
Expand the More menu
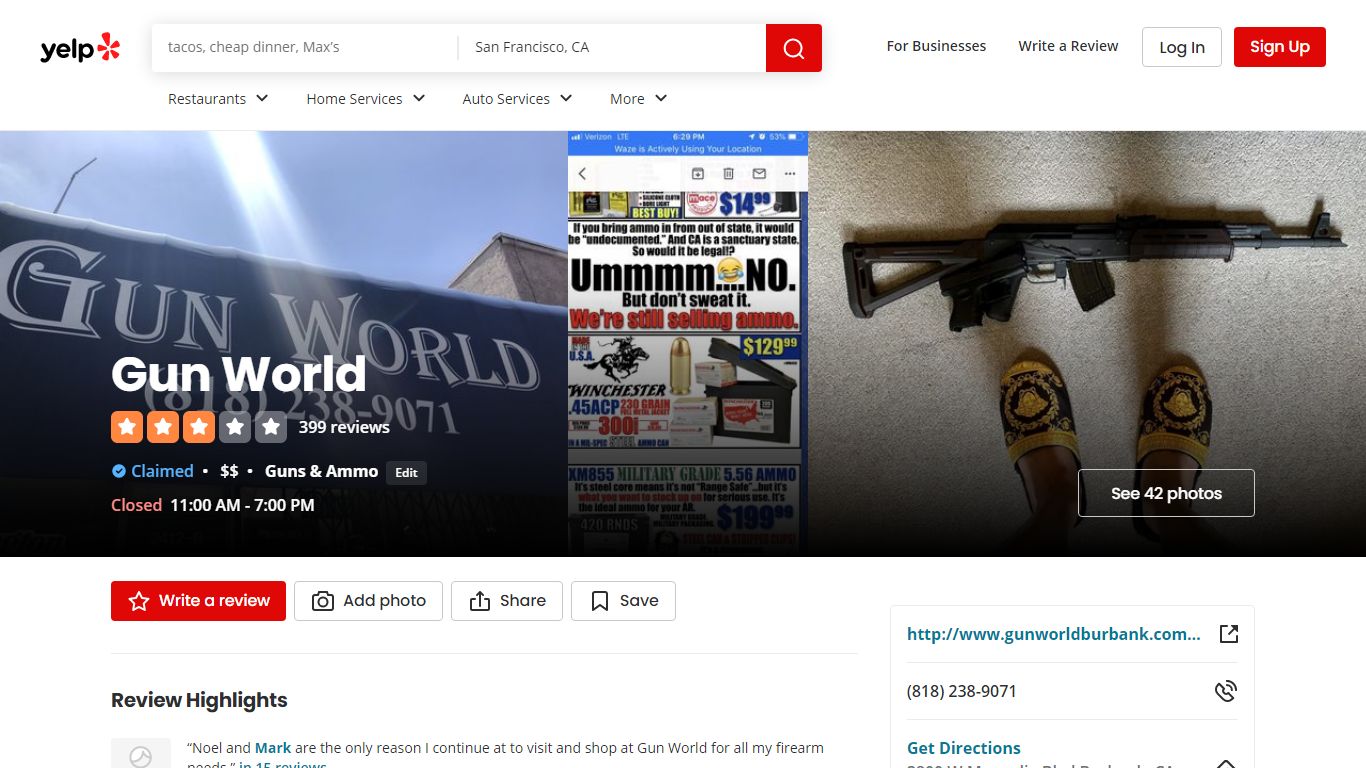[639, 98]
